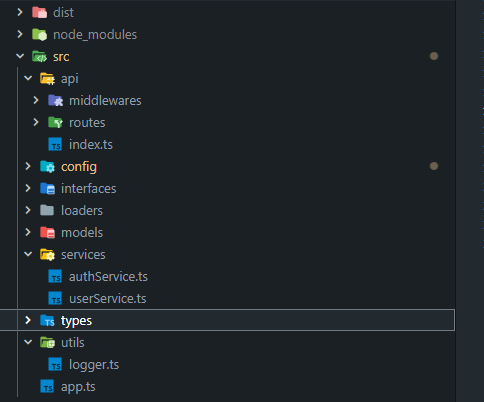Click the gray loaders folder icon

47,211
